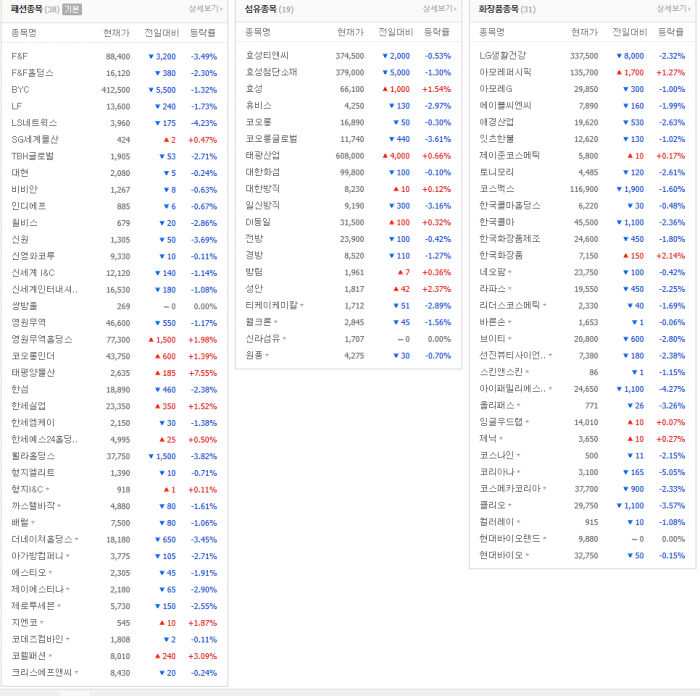Open the 코스맥스 stock link
The width and height of the screenshot is (700, 696).
pos(496,189)
